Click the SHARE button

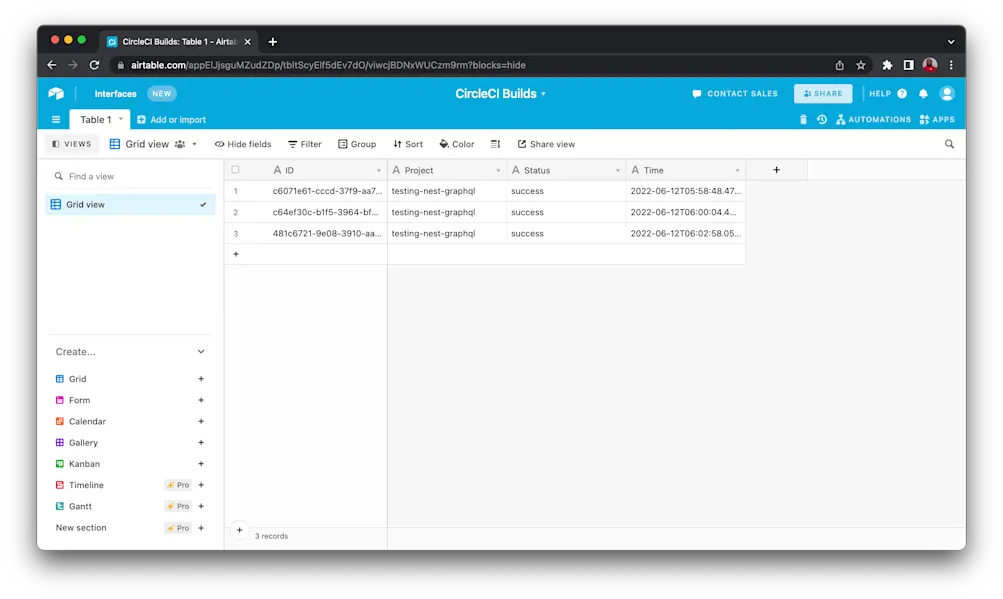coord(822,93)
